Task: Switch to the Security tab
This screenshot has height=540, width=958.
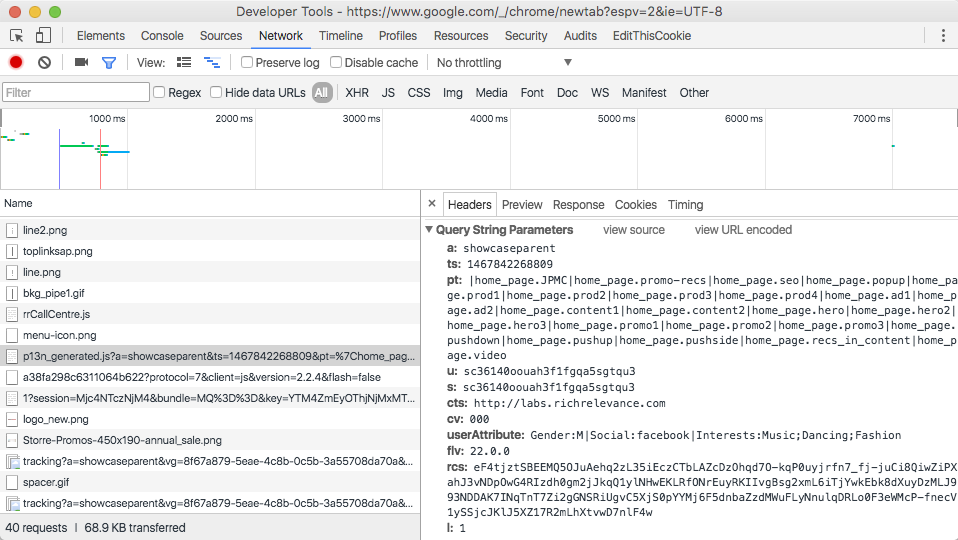Action: click(526, 36)
